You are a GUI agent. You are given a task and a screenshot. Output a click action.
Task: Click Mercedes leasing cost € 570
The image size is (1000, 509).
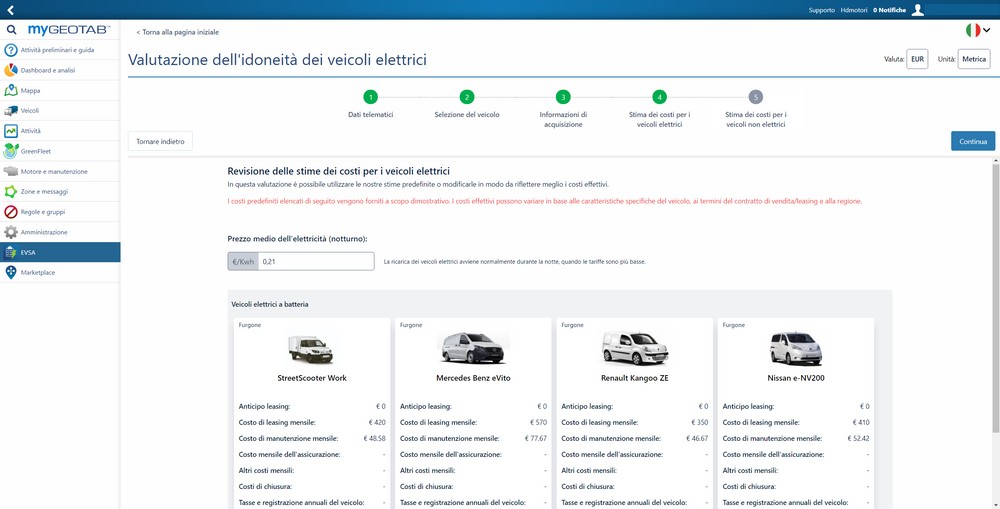(x=540, y=422)
